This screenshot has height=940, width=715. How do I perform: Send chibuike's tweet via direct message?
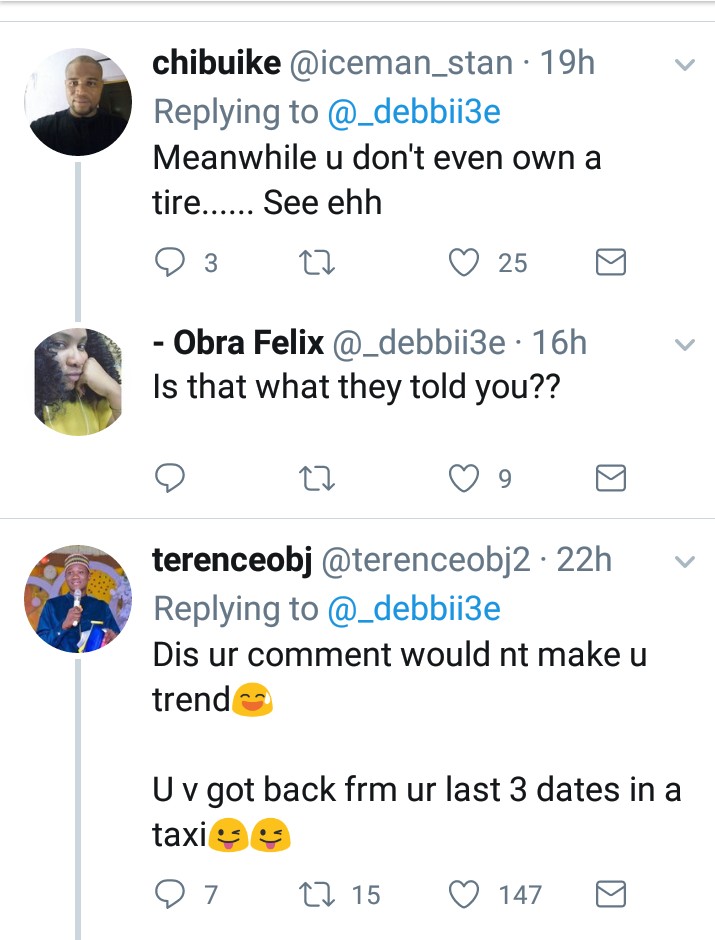610,263
